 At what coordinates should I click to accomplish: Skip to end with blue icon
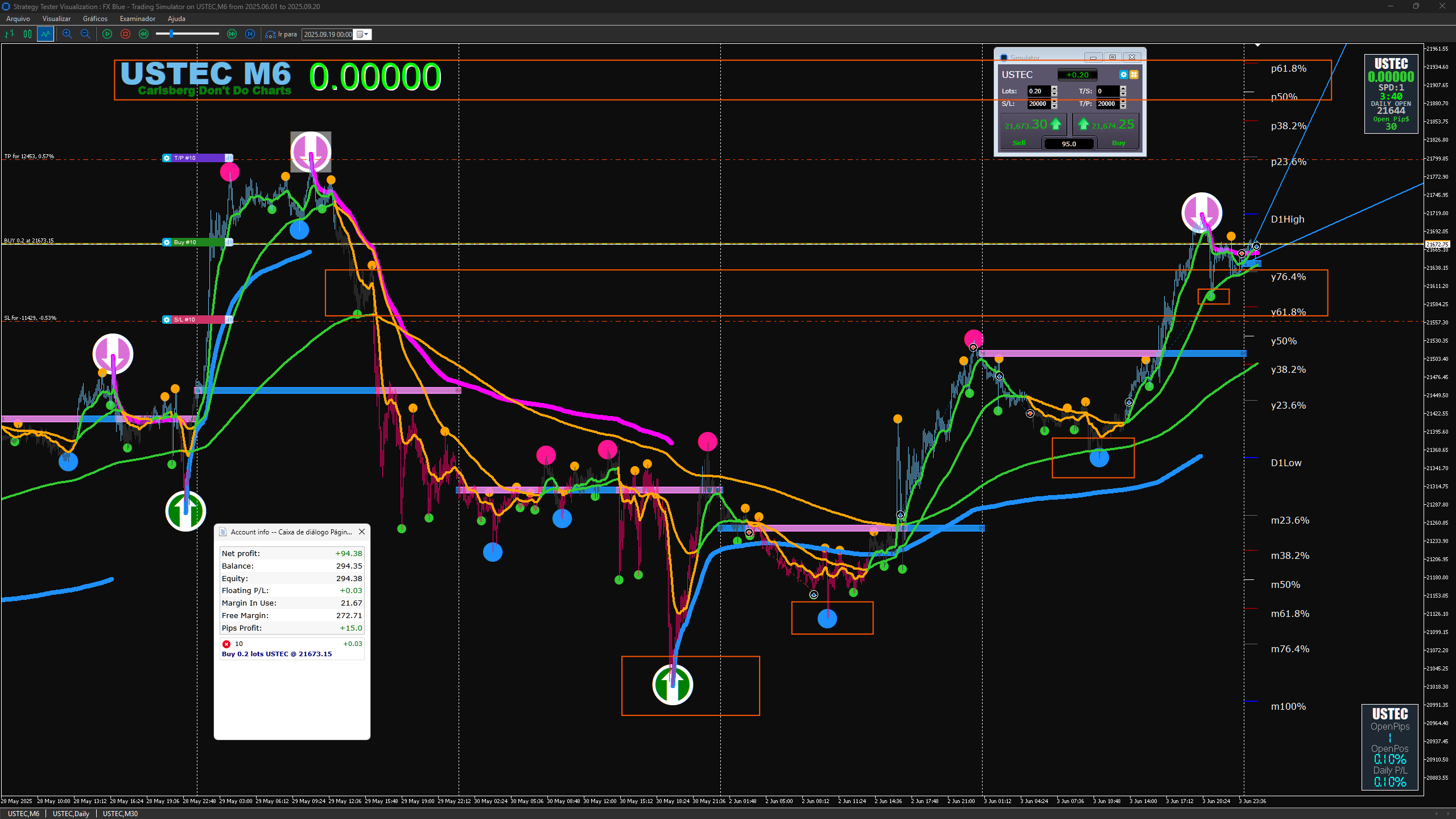(250, 34)
